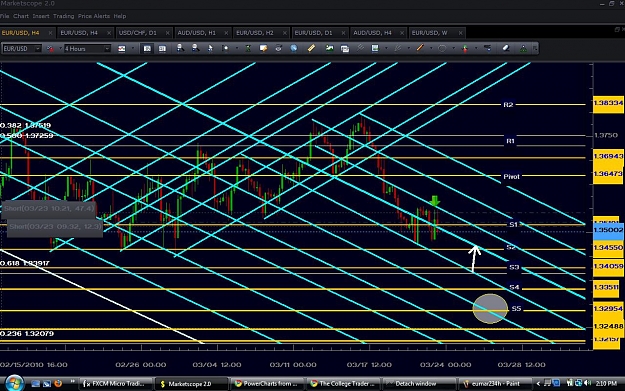
Task: Open the Chart menu
Action: (21, 16)
